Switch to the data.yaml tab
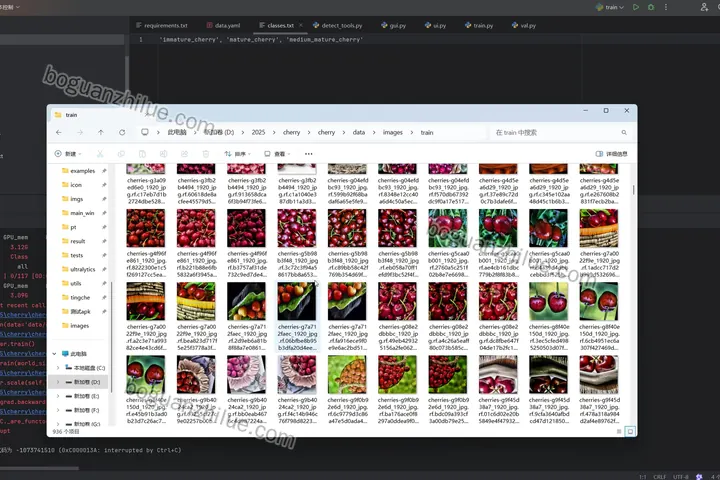720x480 pixels. point(224,25)
